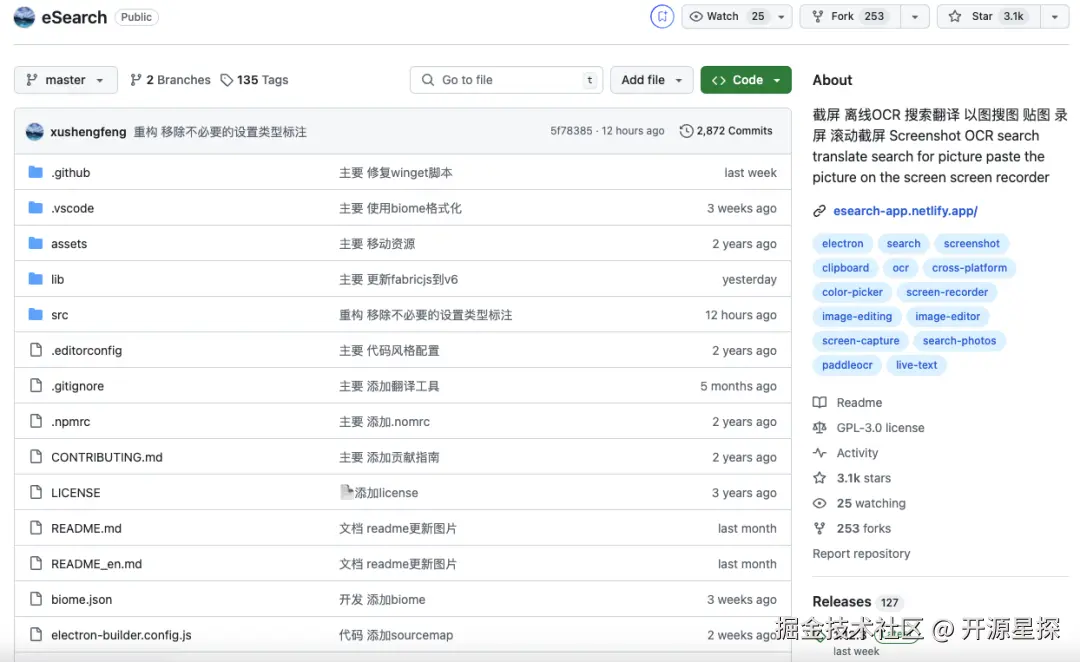Image resolution: width=1080 pixels, height=662 pixels.
Task: Open the master branch dropdown
Action: pos(65,80)
